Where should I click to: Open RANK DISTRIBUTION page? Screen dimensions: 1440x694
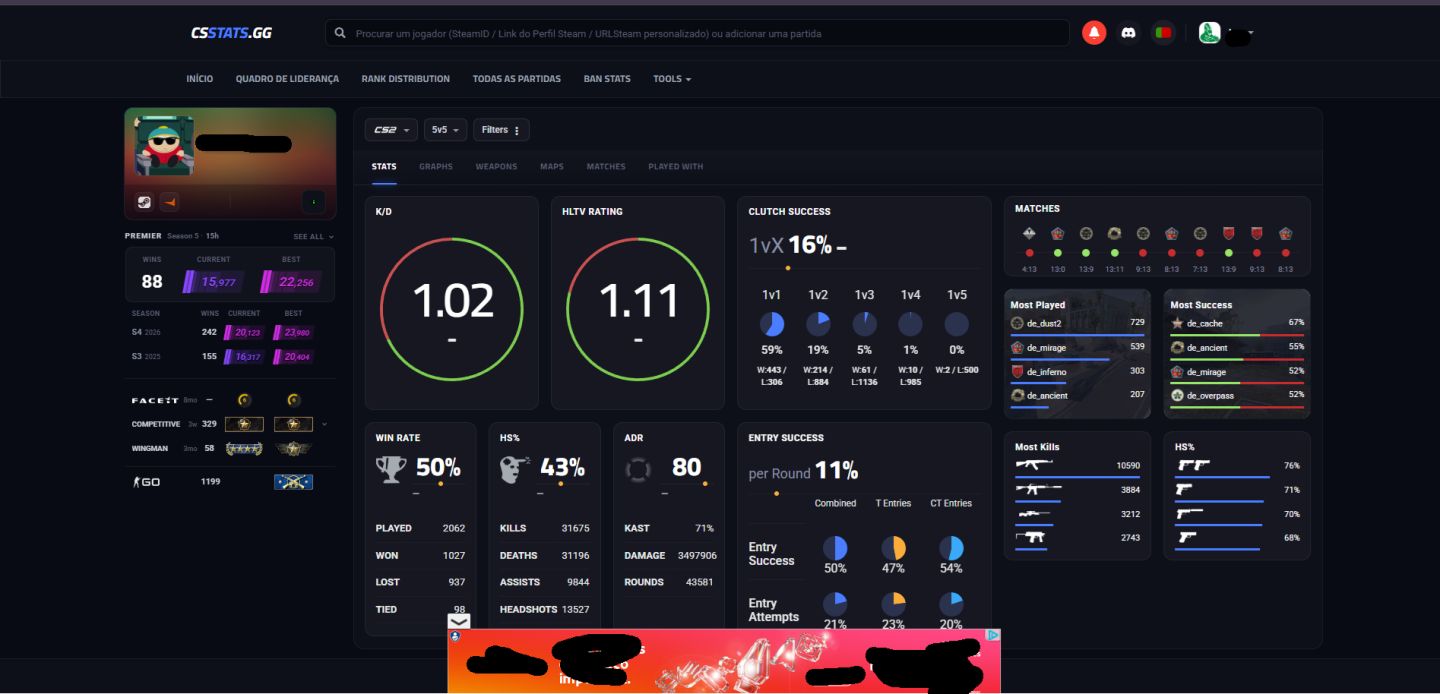point(406,79)
